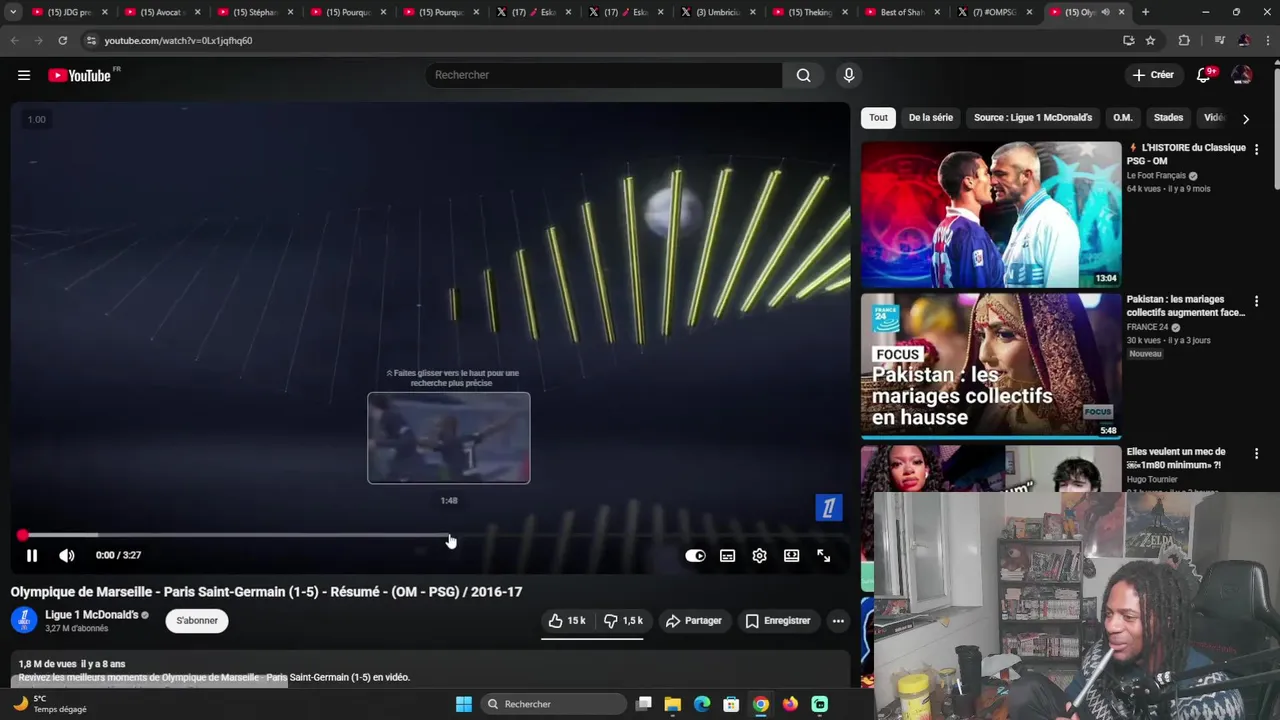Open Task View on the taskbar
Viewport: 1280px width, 720px height.
point(644,704)
